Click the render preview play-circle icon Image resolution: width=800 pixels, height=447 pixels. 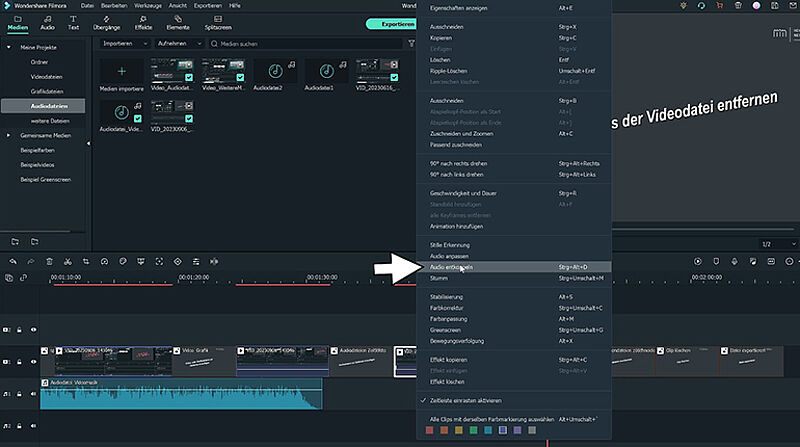[x=697, y=261]
